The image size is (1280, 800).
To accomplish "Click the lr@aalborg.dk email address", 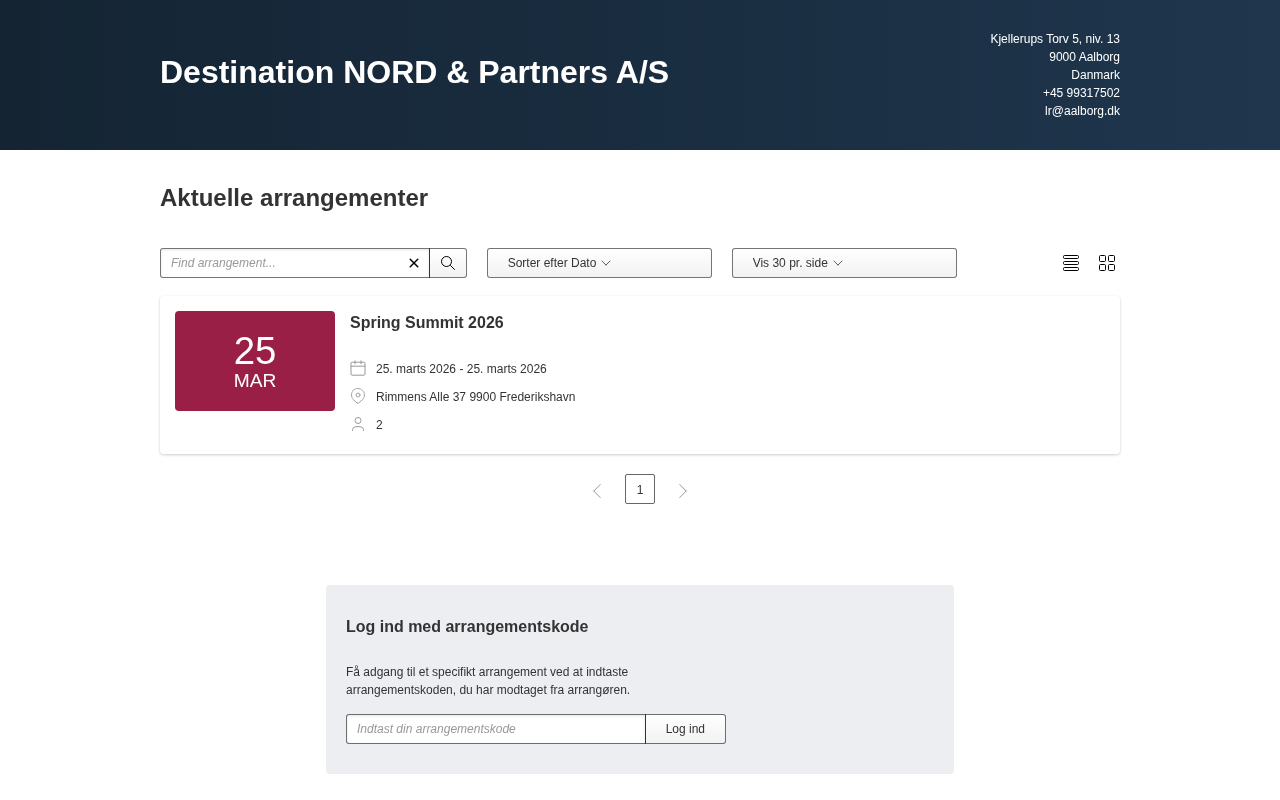I will (1082, 111).
